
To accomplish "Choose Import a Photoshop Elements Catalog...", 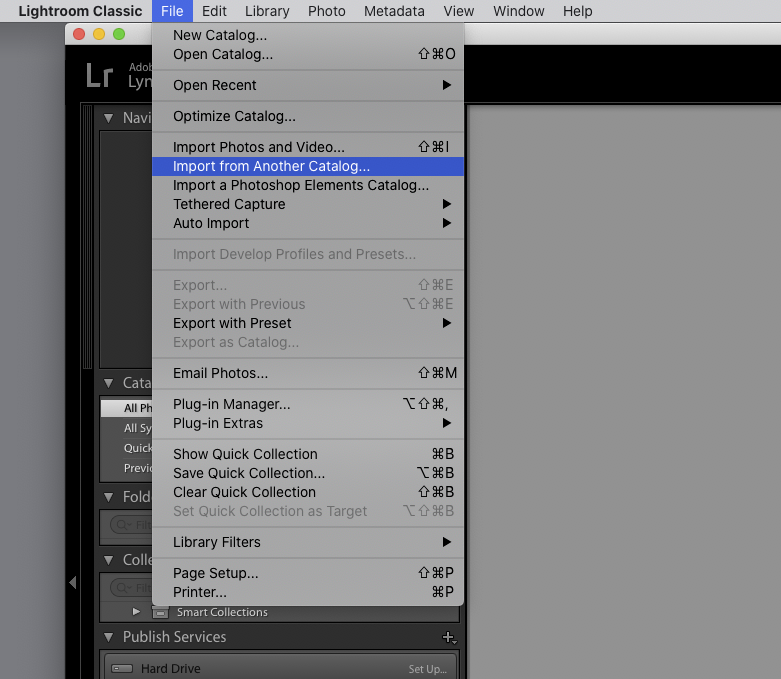I will pyautogui.click(x=308, y=185).
